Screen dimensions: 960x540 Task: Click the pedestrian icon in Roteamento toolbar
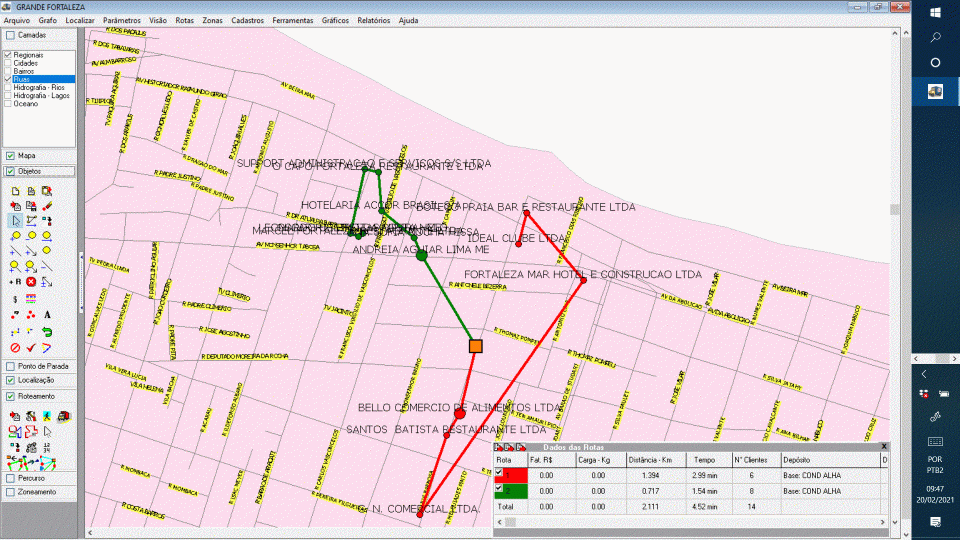[47, 416]
